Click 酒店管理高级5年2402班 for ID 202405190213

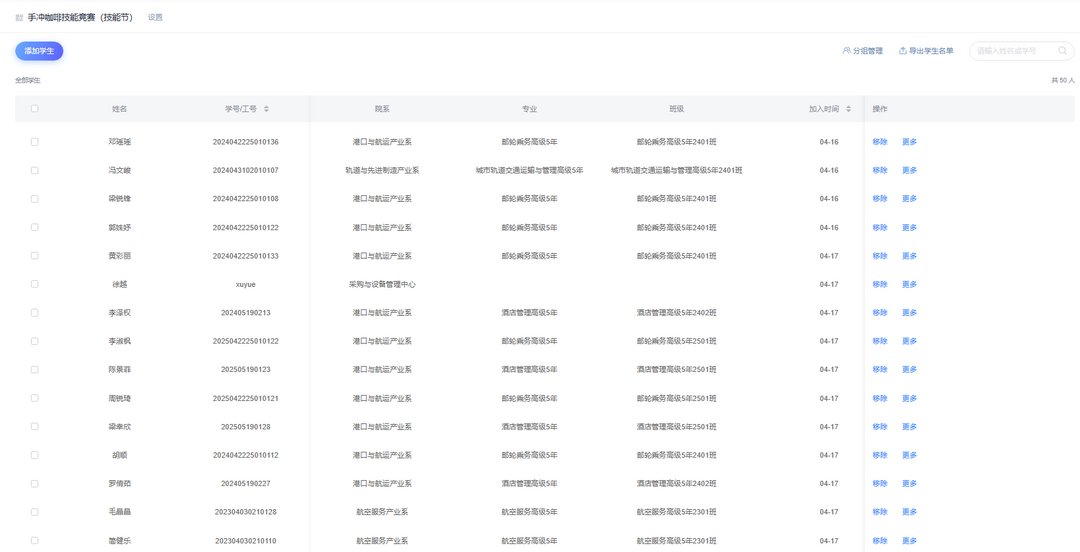pyautogui.click(x=676, y=313)
